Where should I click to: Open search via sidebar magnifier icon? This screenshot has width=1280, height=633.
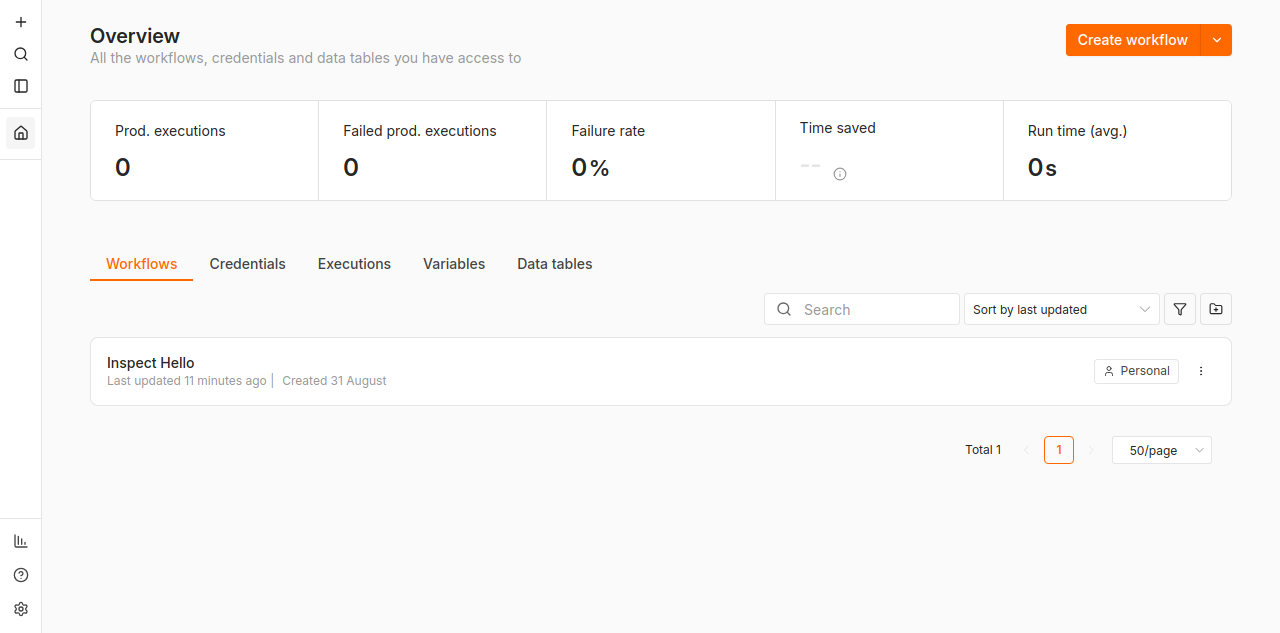point(21,54)
